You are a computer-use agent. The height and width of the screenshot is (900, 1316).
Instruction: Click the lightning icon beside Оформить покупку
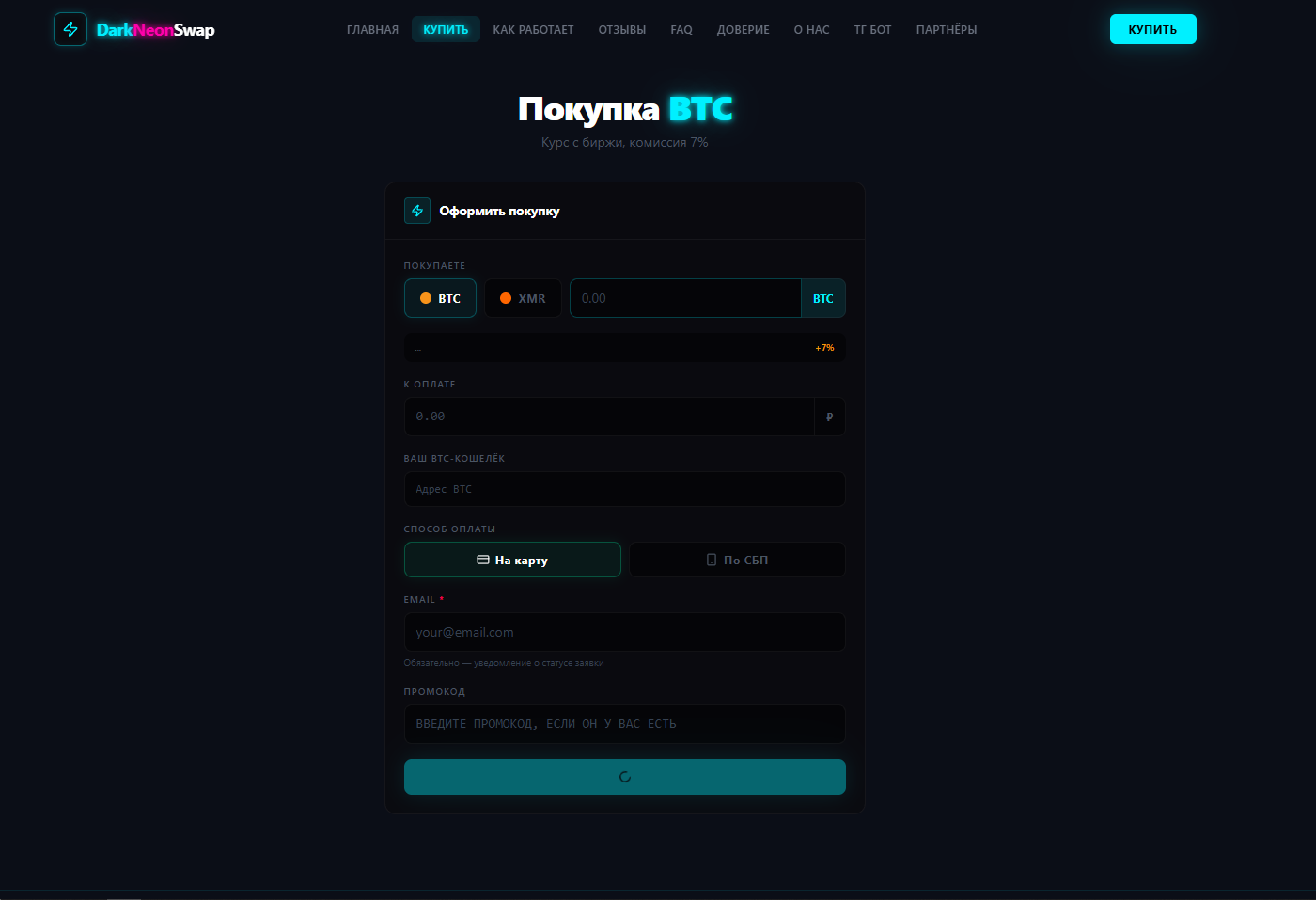click(417, 211)
